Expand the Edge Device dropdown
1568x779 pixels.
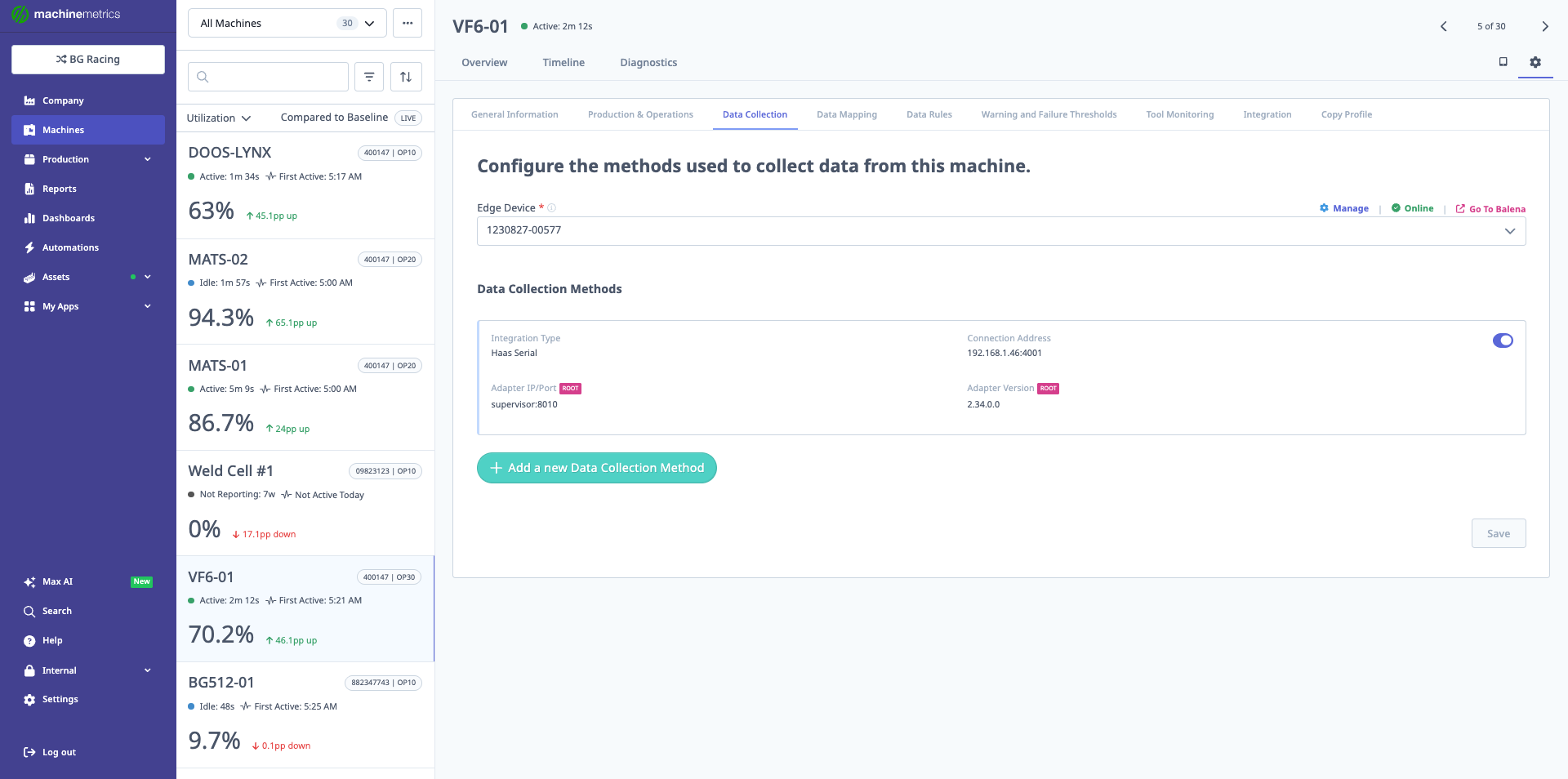[1001, 230]
